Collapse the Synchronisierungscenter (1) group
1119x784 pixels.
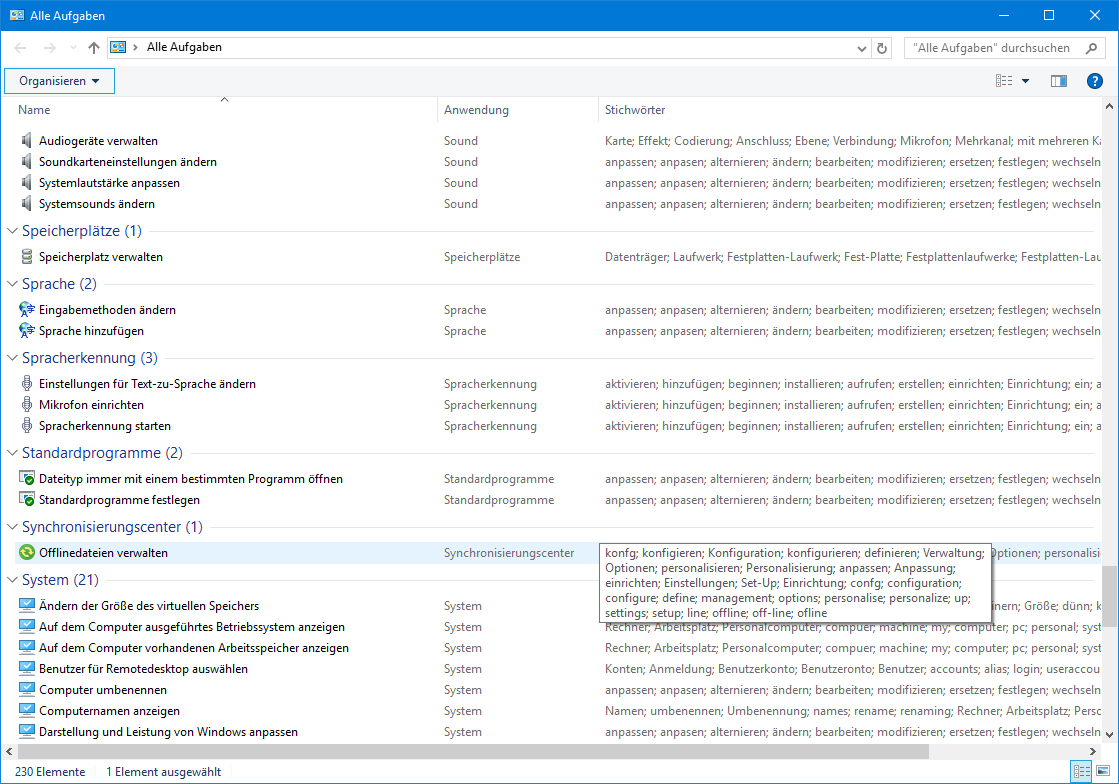pyautogui.click(x=12, y=526)
